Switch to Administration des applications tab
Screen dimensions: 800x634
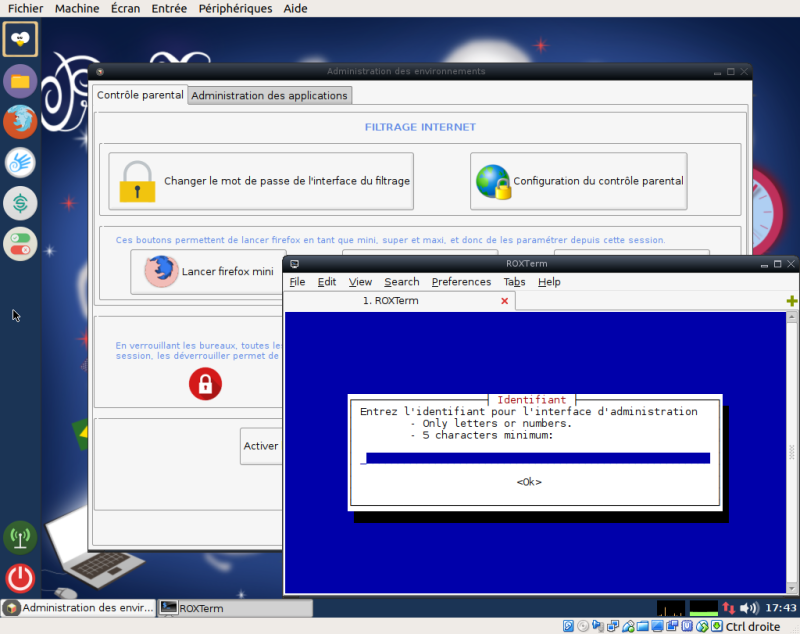[269, 95]
